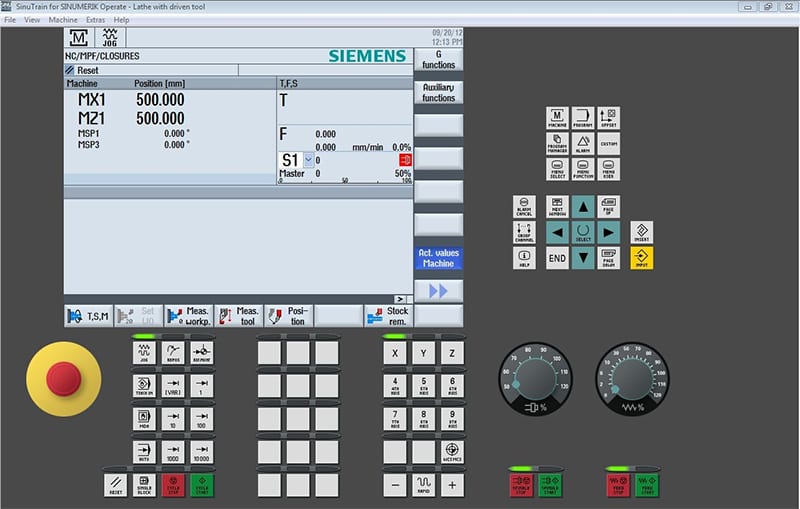
Task: Toggle the Act. values Machine softkey
Action: [x=438, y=258]
